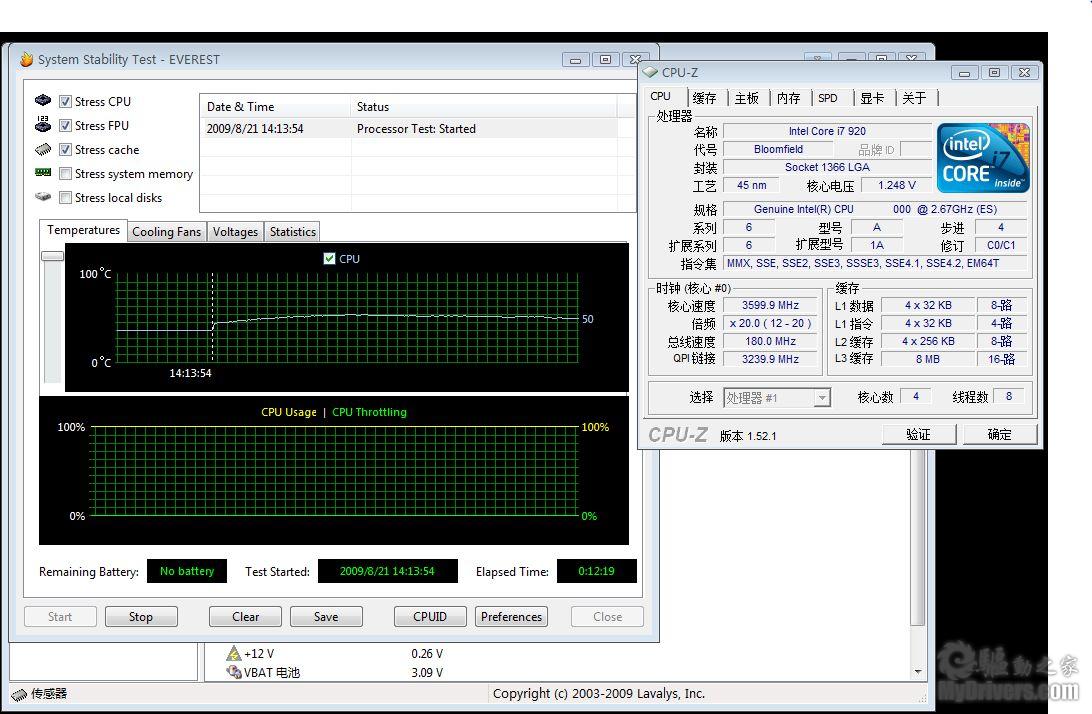This screenshot has width=1092, height=714.
Task: Open the 缓存 tab in CPU-Z
Action: click(x=704, y=98)
